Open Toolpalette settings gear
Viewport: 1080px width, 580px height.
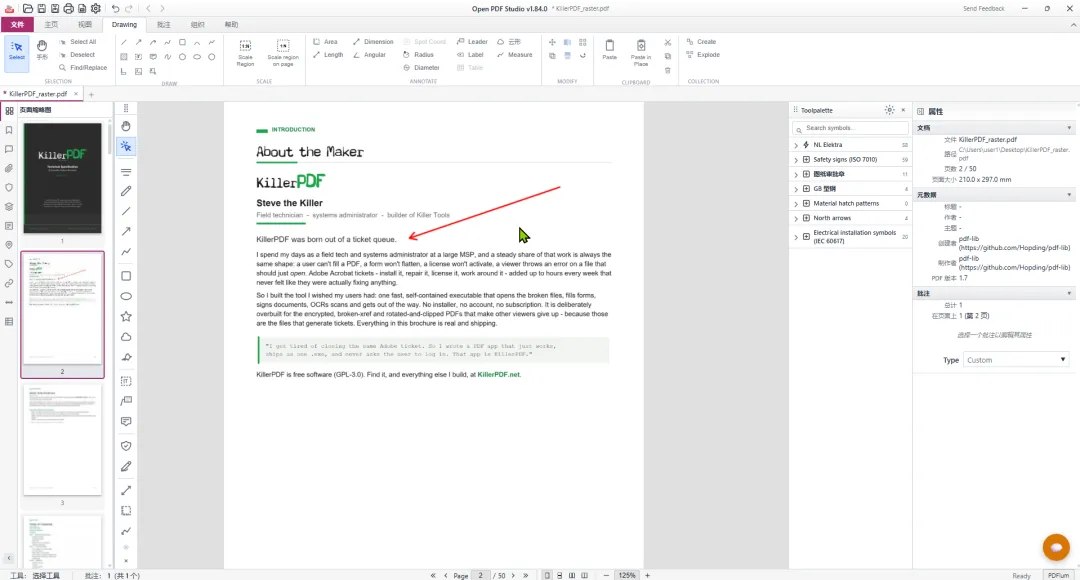(x=889, y=110)
